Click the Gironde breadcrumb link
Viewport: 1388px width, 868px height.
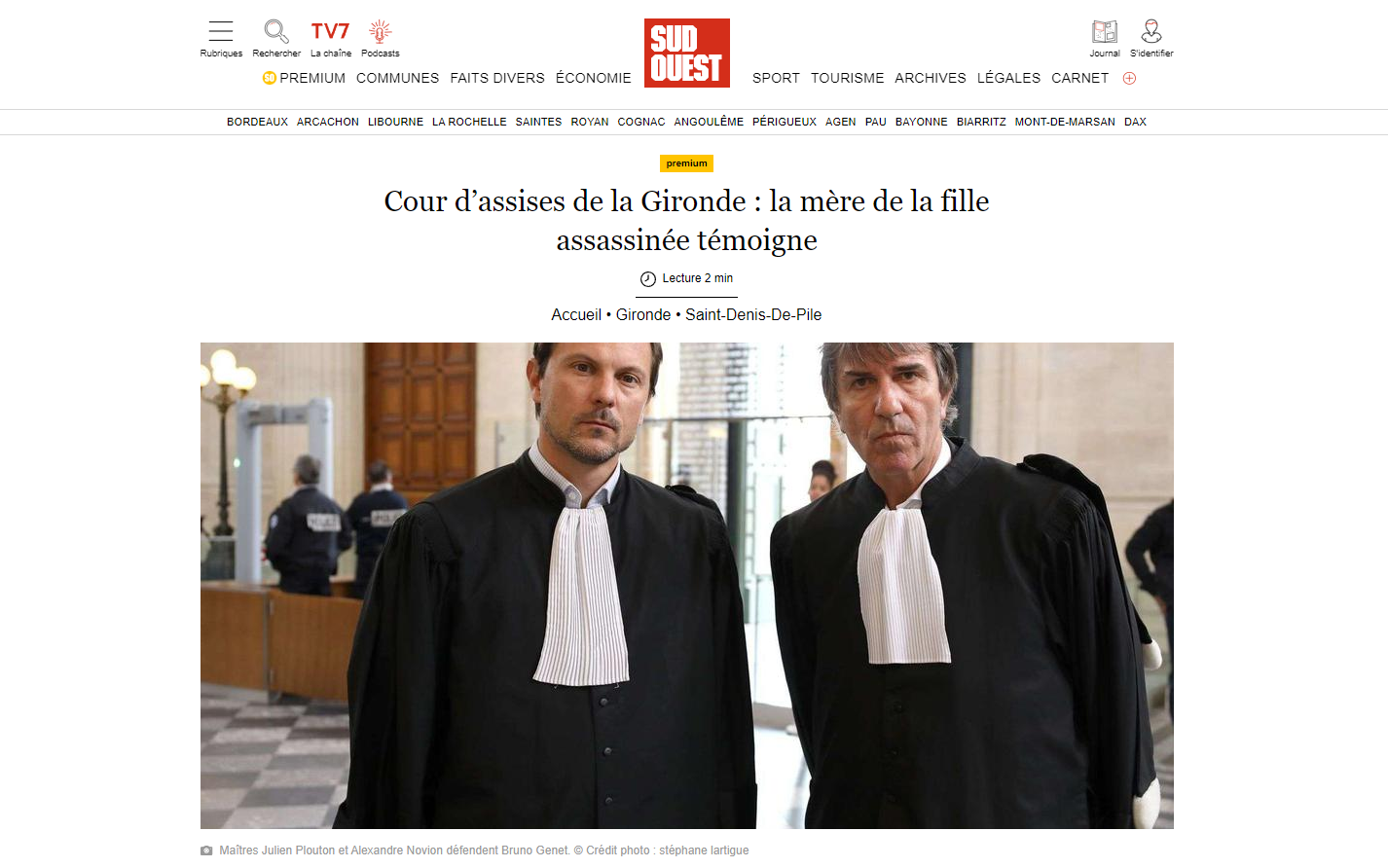click(x=643, y=314)
